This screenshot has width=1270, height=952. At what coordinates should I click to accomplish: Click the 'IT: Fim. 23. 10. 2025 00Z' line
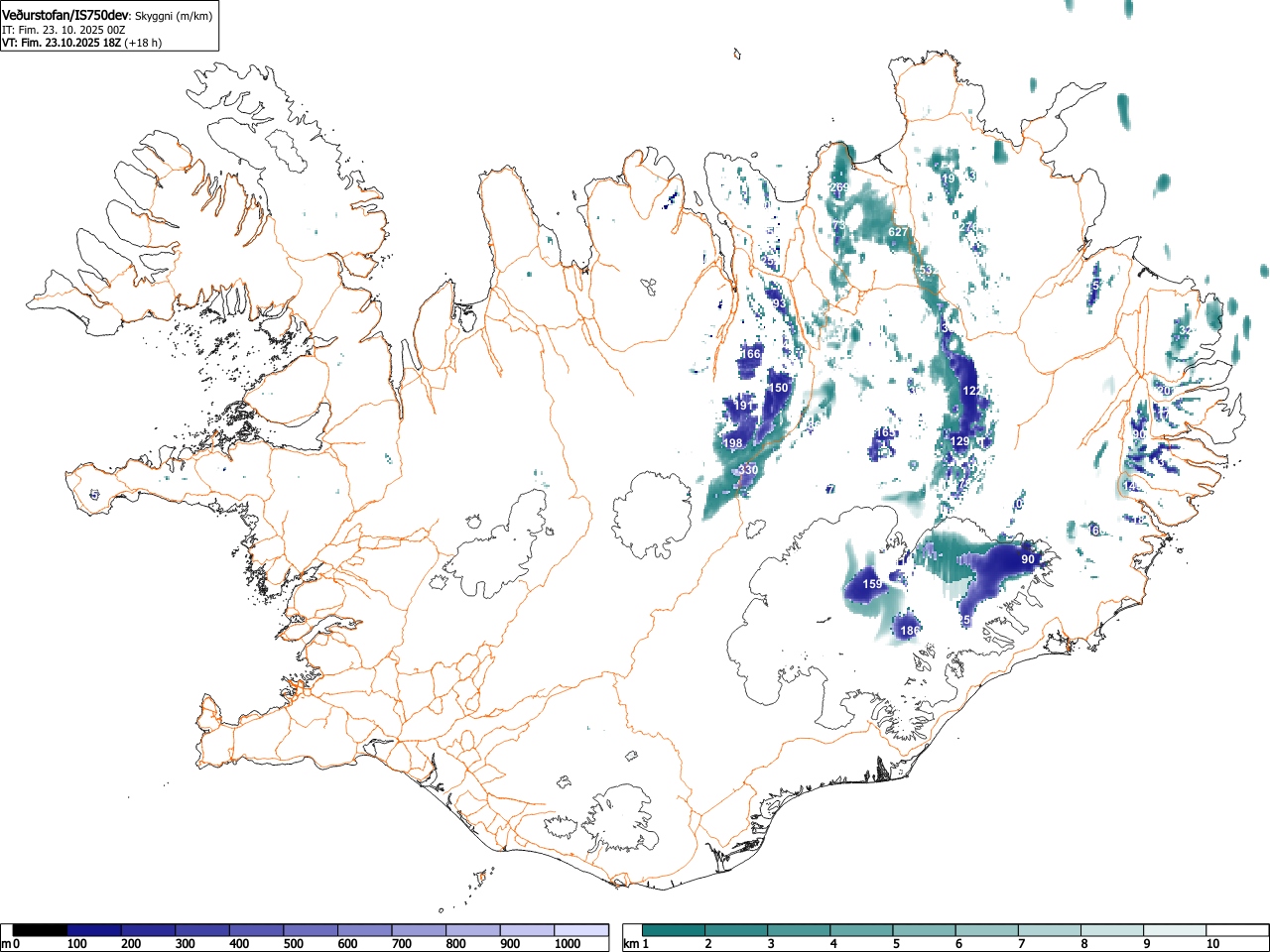click(63, 30)
